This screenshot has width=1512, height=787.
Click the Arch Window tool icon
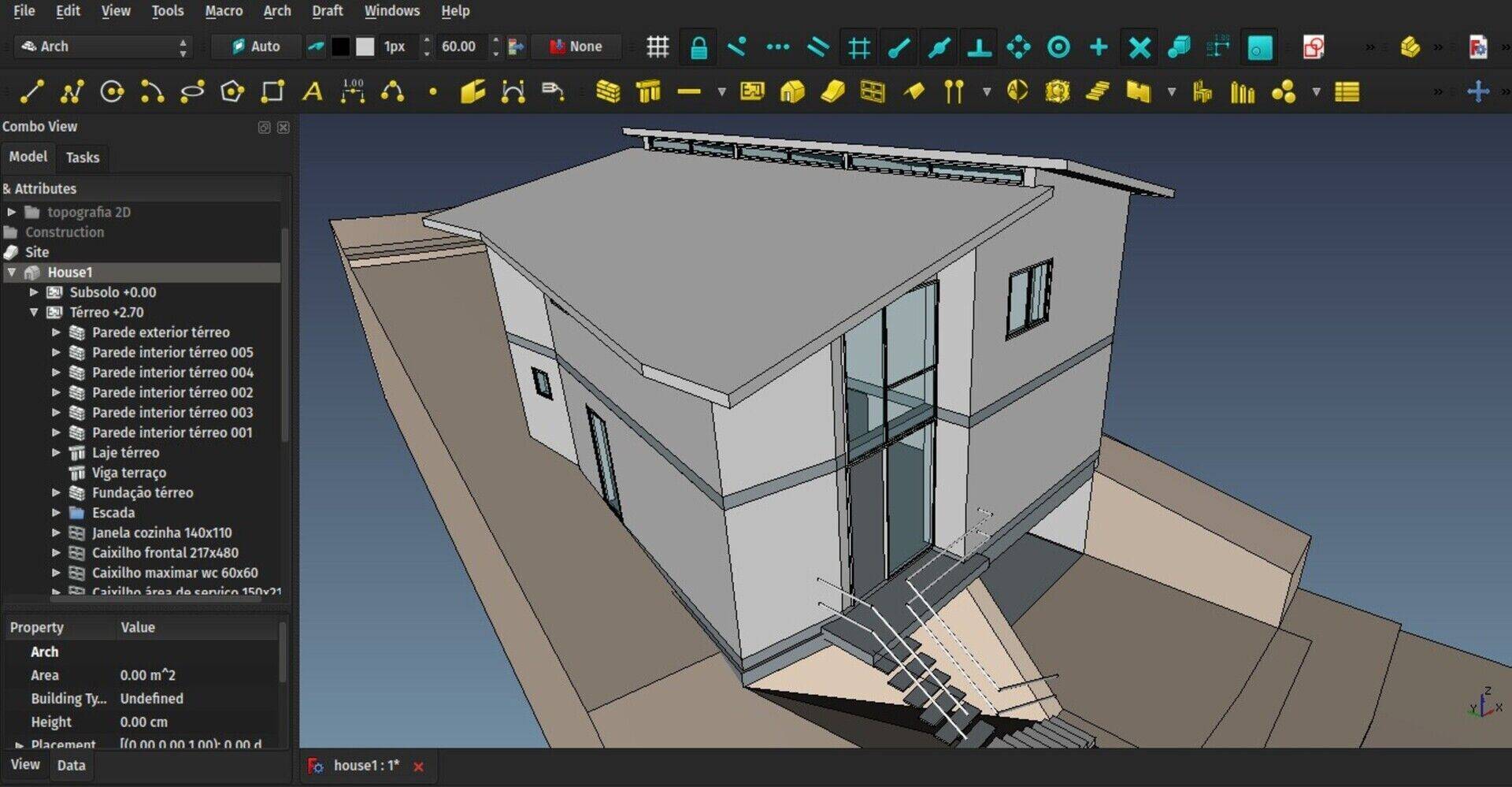(x=872, y=92)
